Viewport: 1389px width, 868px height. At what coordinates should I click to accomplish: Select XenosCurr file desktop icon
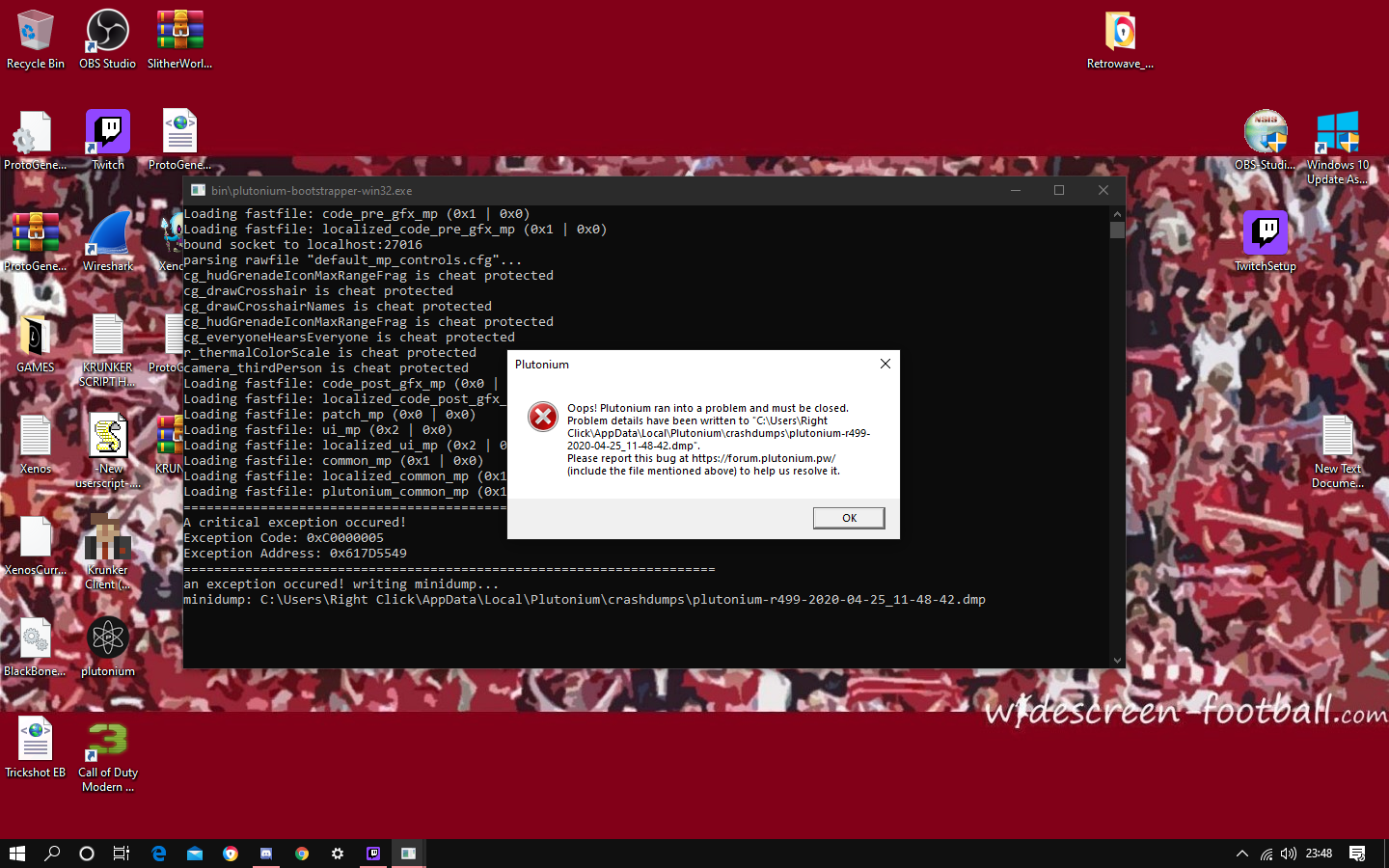(36, 546)
